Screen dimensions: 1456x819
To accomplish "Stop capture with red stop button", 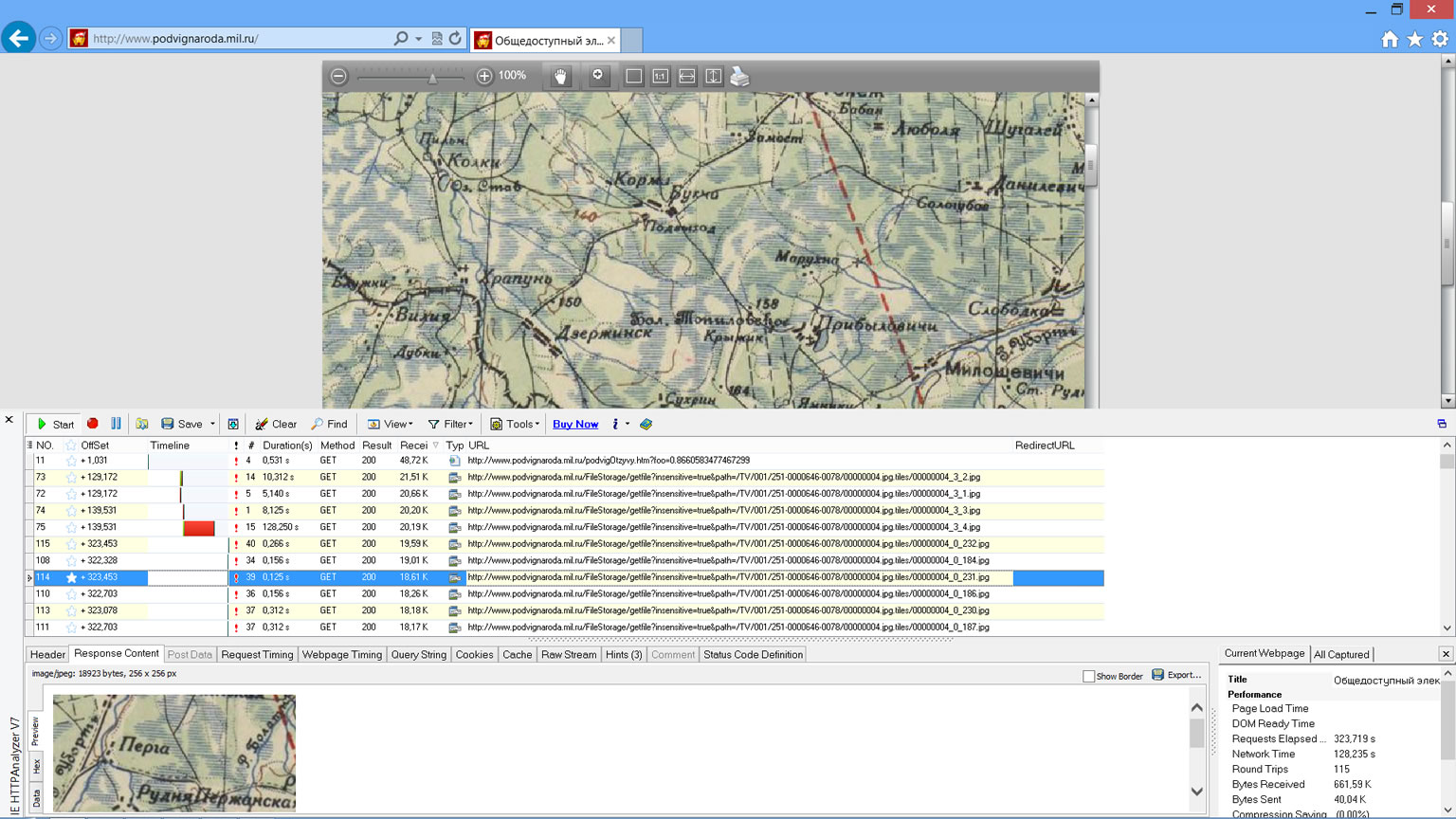I will (x=93, y=424).
